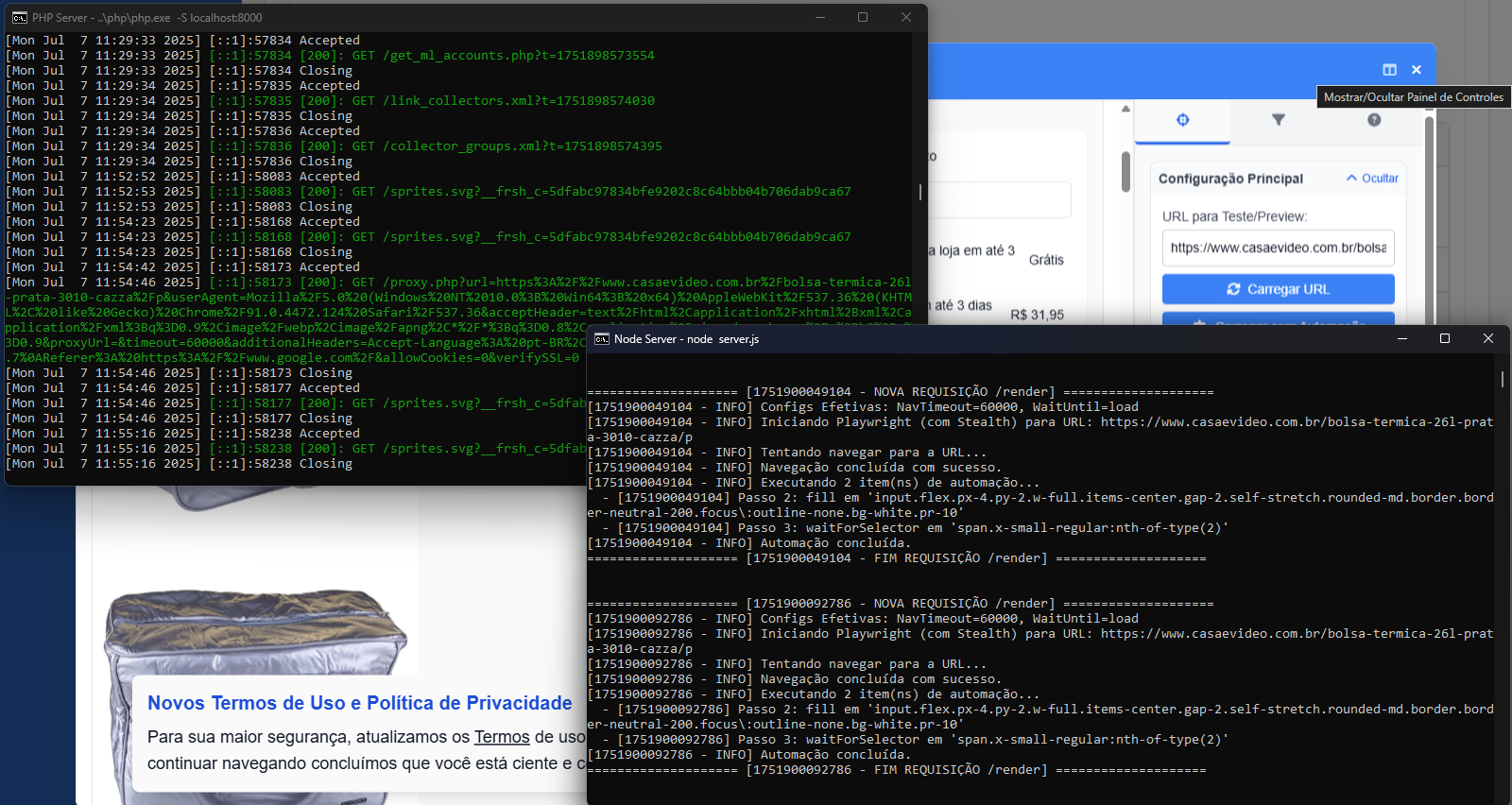Screen dimensions: 1512x805
Task: Close the preview dialog with the white X
Action: coord(1417,70)
